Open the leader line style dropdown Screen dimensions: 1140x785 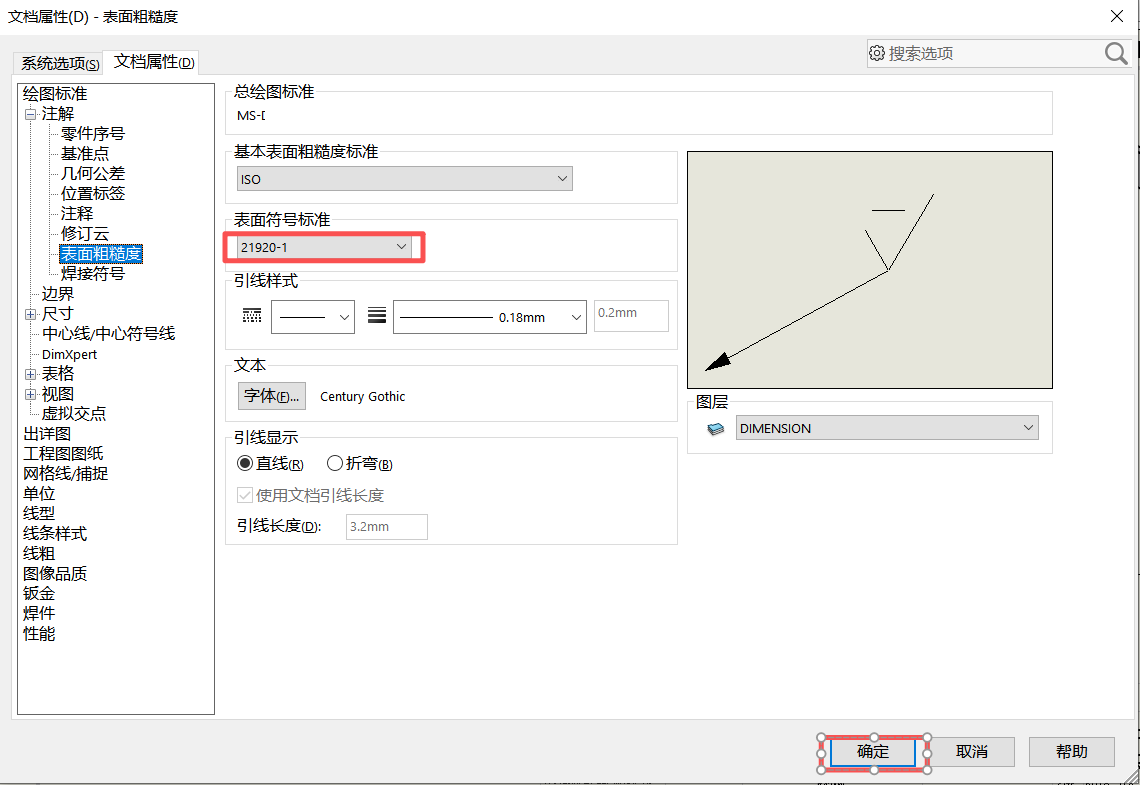coord(313,317)
